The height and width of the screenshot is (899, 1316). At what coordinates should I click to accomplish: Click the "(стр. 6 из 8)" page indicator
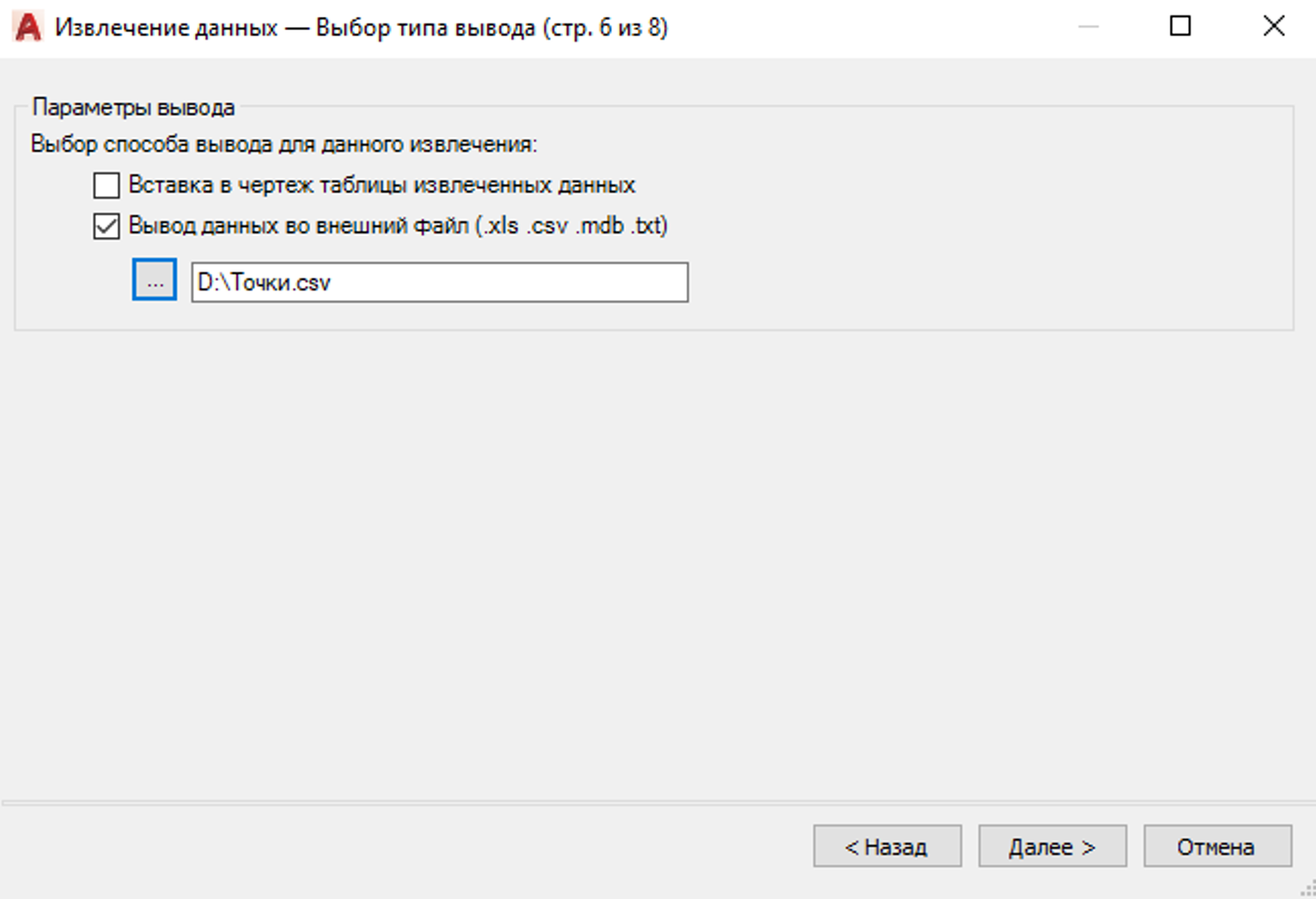(x=605, y=28)
